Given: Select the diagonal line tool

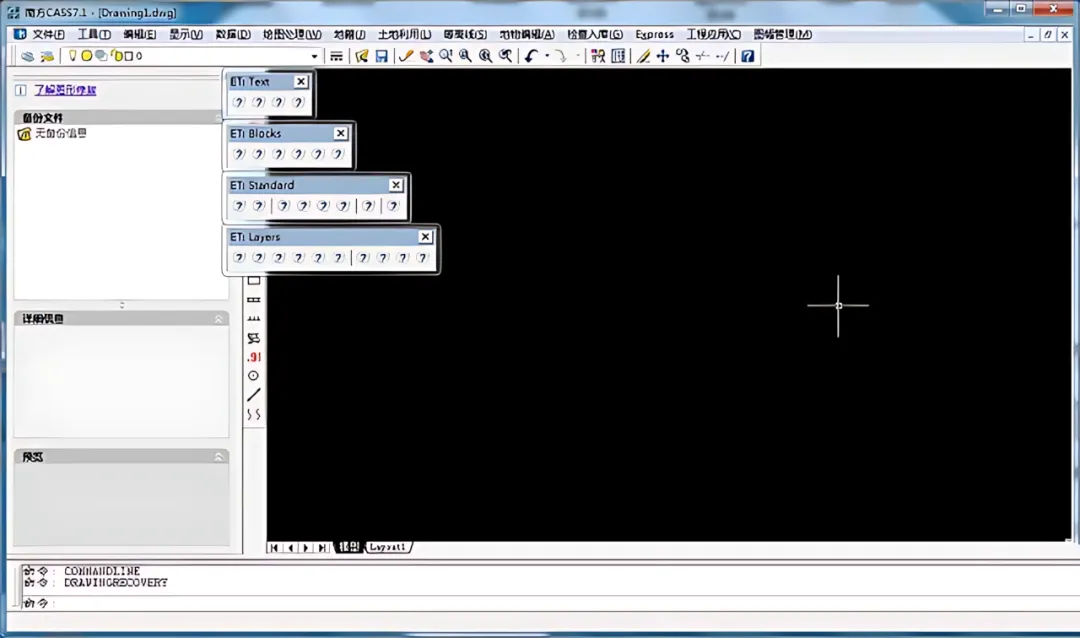Looking at the screenshot, I should tap(253, 395).
